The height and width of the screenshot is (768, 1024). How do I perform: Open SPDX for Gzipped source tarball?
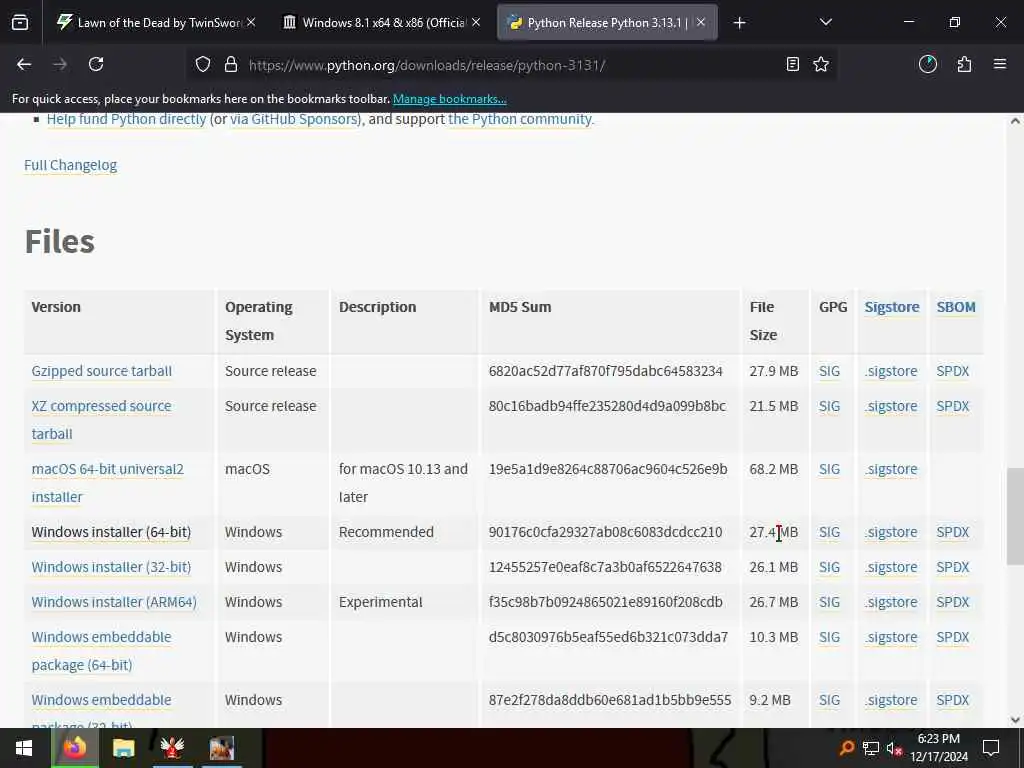[953, 371]
